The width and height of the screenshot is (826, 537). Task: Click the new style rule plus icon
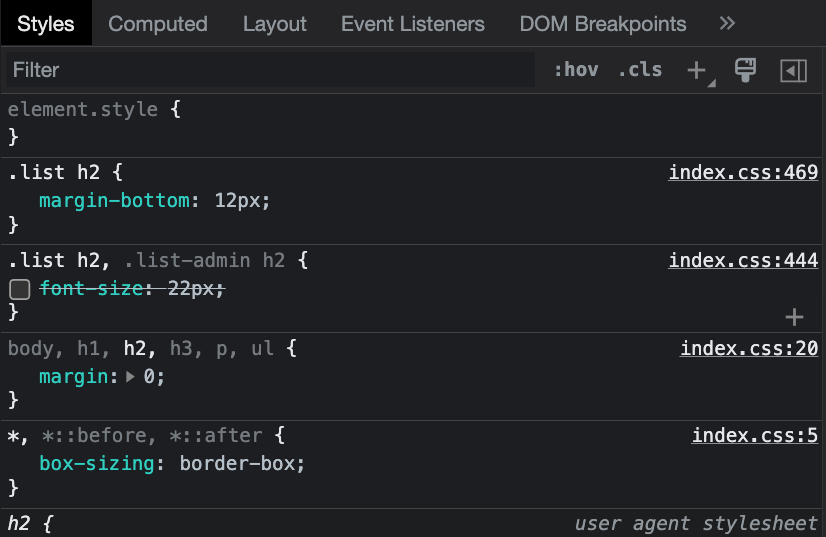[697, 70]
